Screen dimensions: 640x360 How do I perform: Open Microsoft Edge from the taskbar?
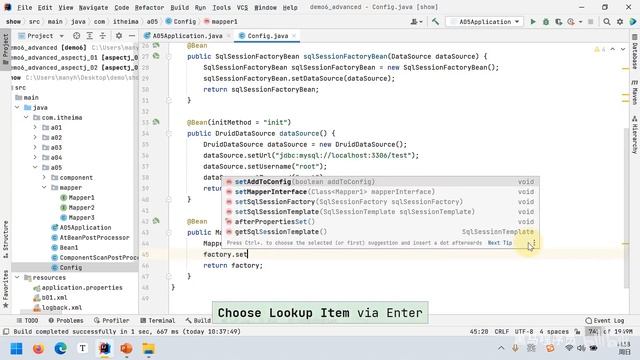click(60, 349)
